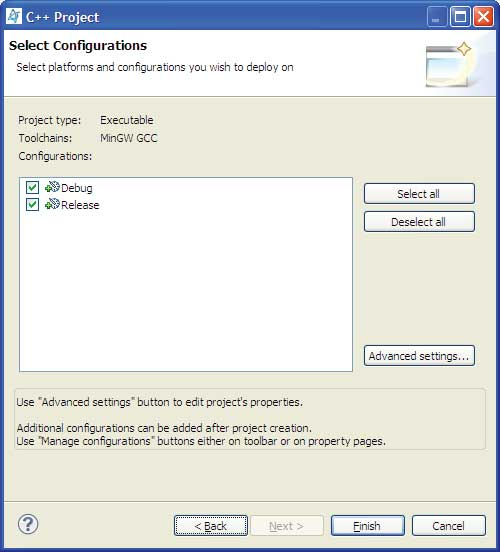This screenshot has width=500, height=552.
Task: Open Advanced settings dialog
Action: 419,356
